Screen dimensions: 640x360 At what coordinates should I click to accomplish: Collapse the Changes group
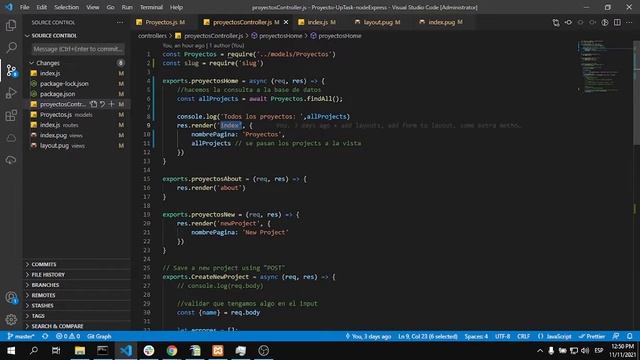click(77, 63)
